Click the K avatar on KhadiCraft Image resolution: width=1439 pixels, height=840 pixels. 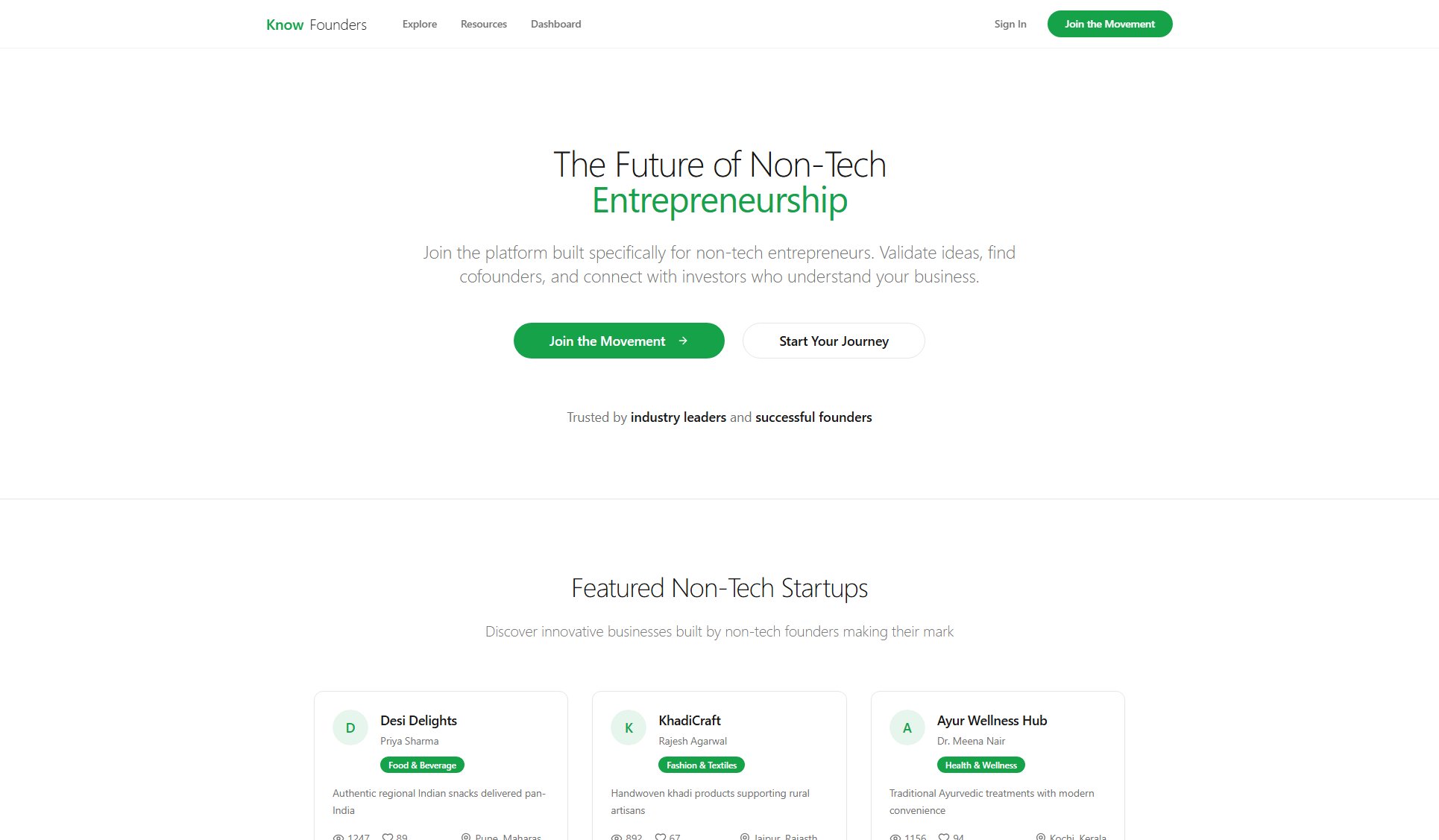click(629, 727)
